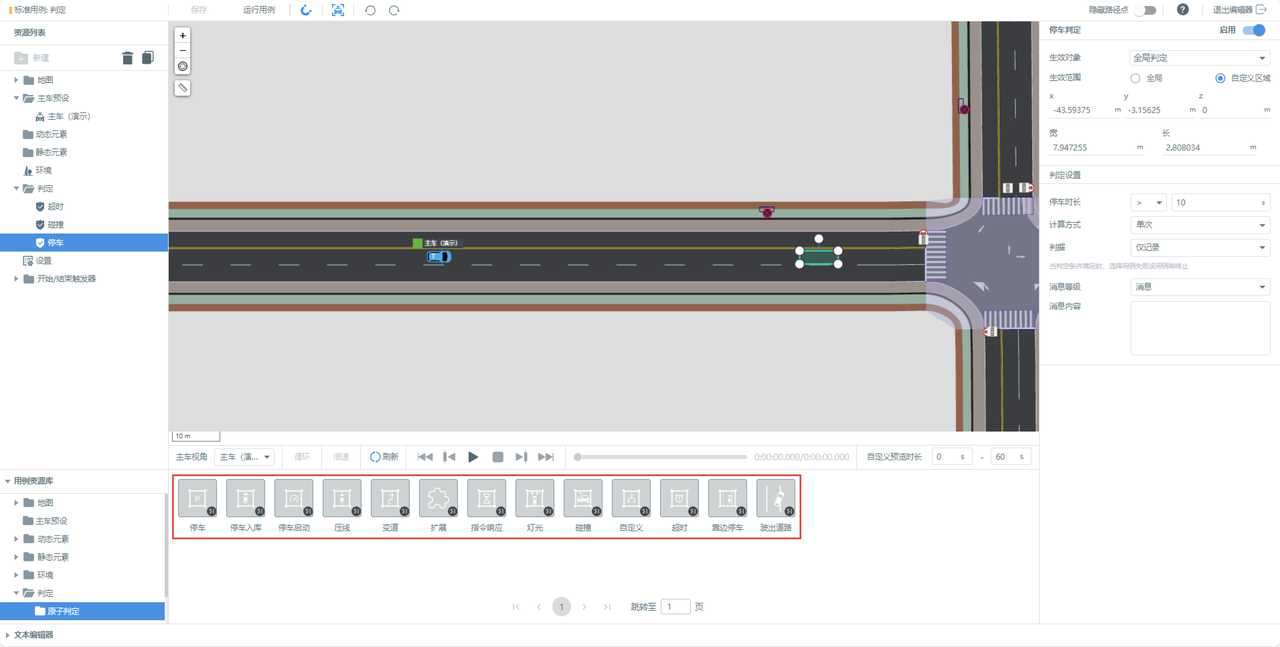Image resolution: width=1280 pixels, height=647 pixels.
Task: Open the 生效对象 dropdown
Action: pos(1199,58)
